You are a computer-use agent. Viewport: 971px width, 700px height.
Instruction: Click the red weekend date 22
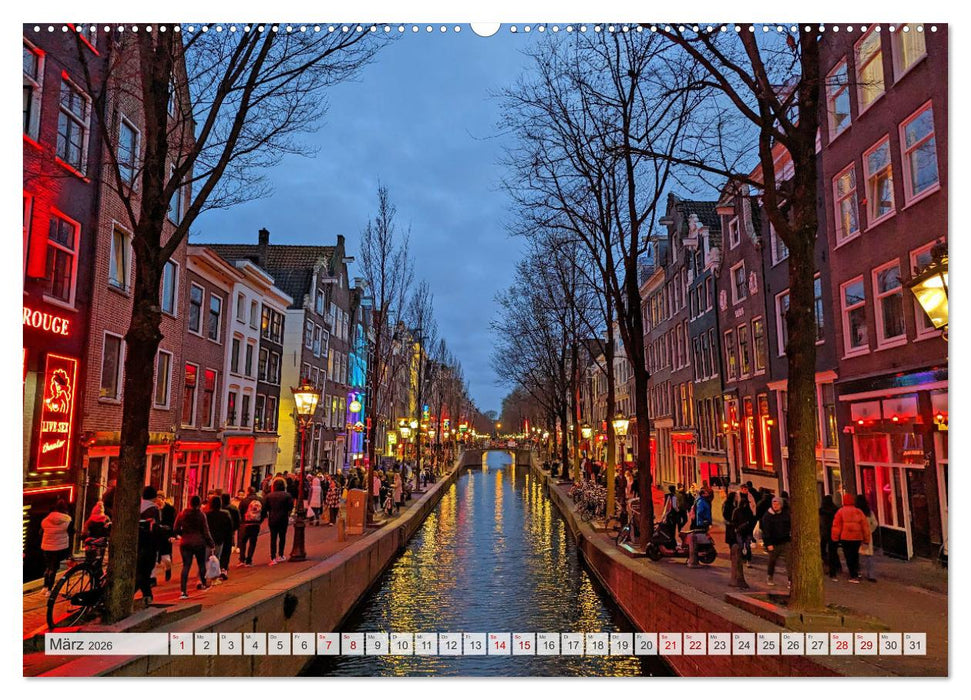[x=694, y=647]
